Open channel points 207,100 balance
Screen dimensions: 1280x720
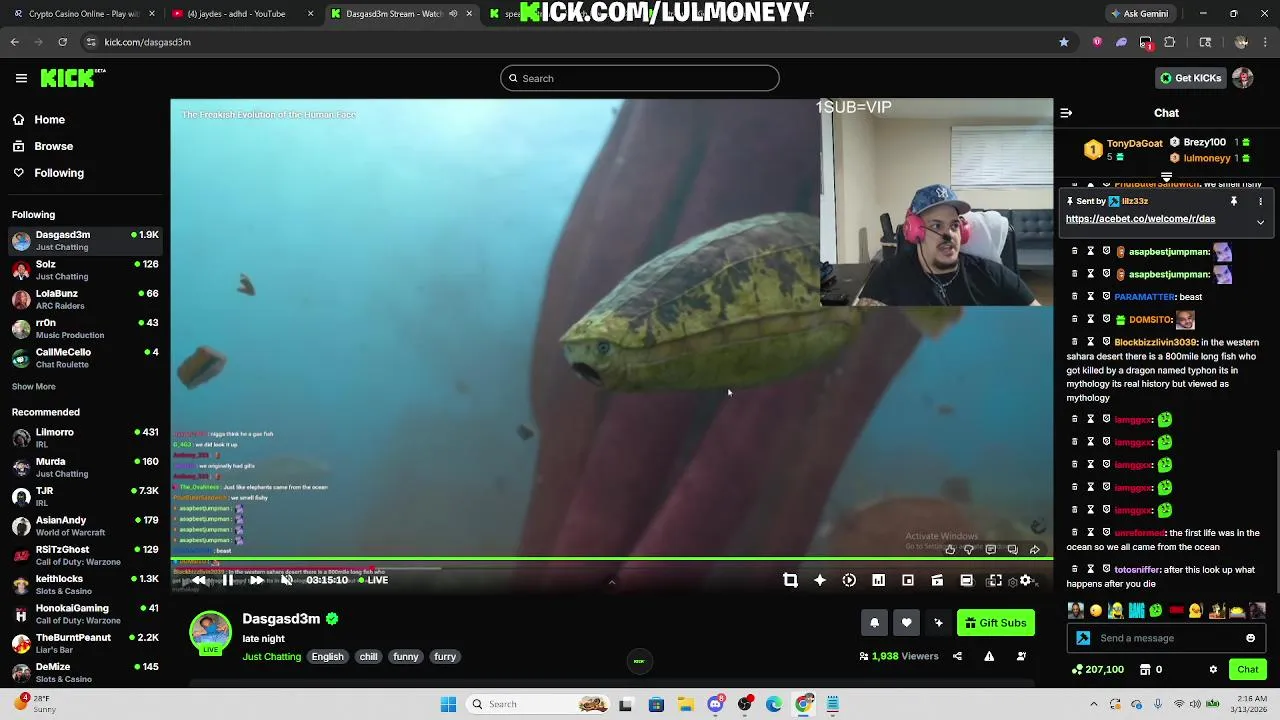[x=1097, y=669]
